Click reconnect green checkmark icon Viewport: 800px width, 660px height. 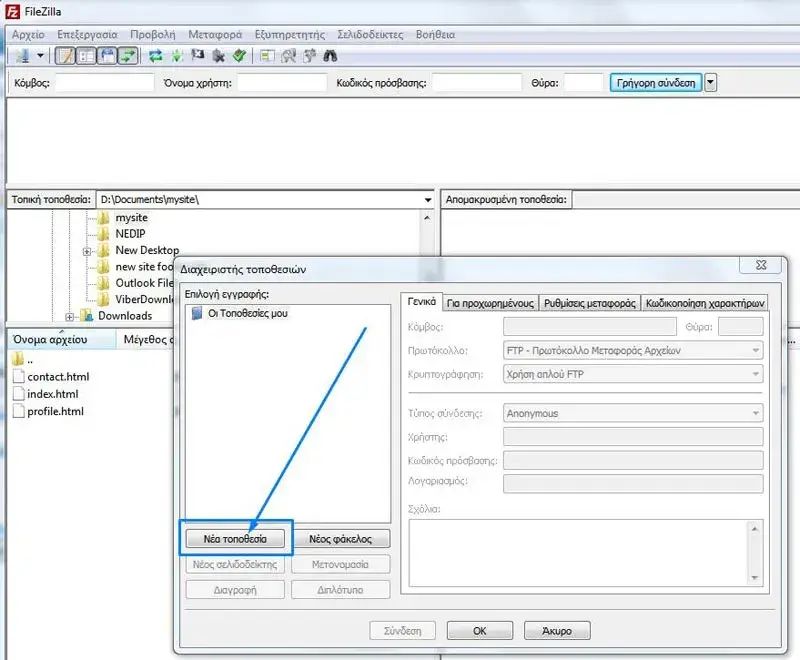(239, 56)
